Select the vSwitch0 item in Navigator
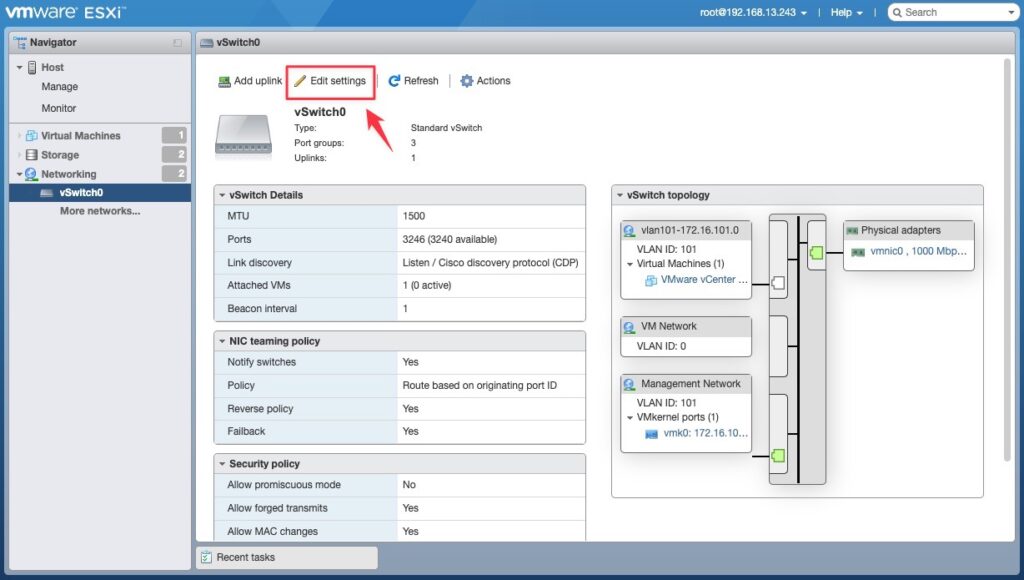This screenshot has width=1024, height=580. [100, 193]
